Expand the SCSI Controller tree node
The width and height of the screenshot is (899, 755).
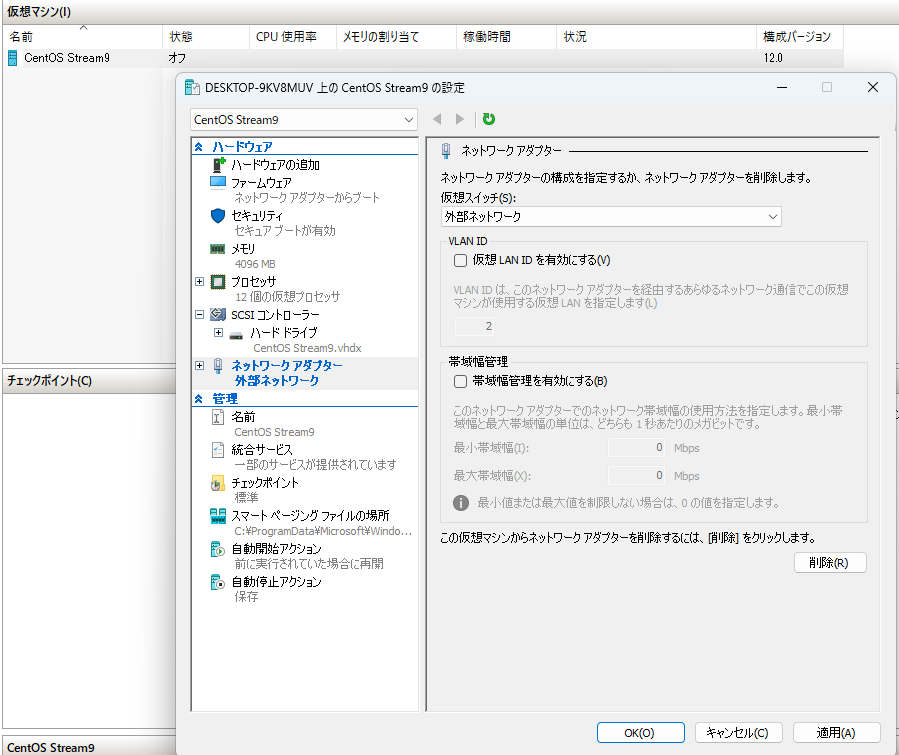pyautogui.click(x=200, y=315)
